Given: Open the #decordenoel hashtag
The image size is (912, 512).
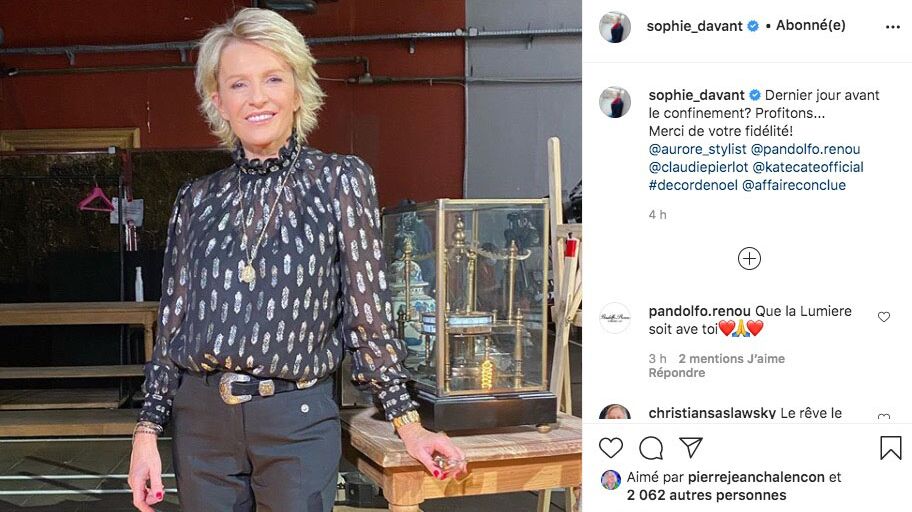Looking at the screenshot, I should 693,185.
